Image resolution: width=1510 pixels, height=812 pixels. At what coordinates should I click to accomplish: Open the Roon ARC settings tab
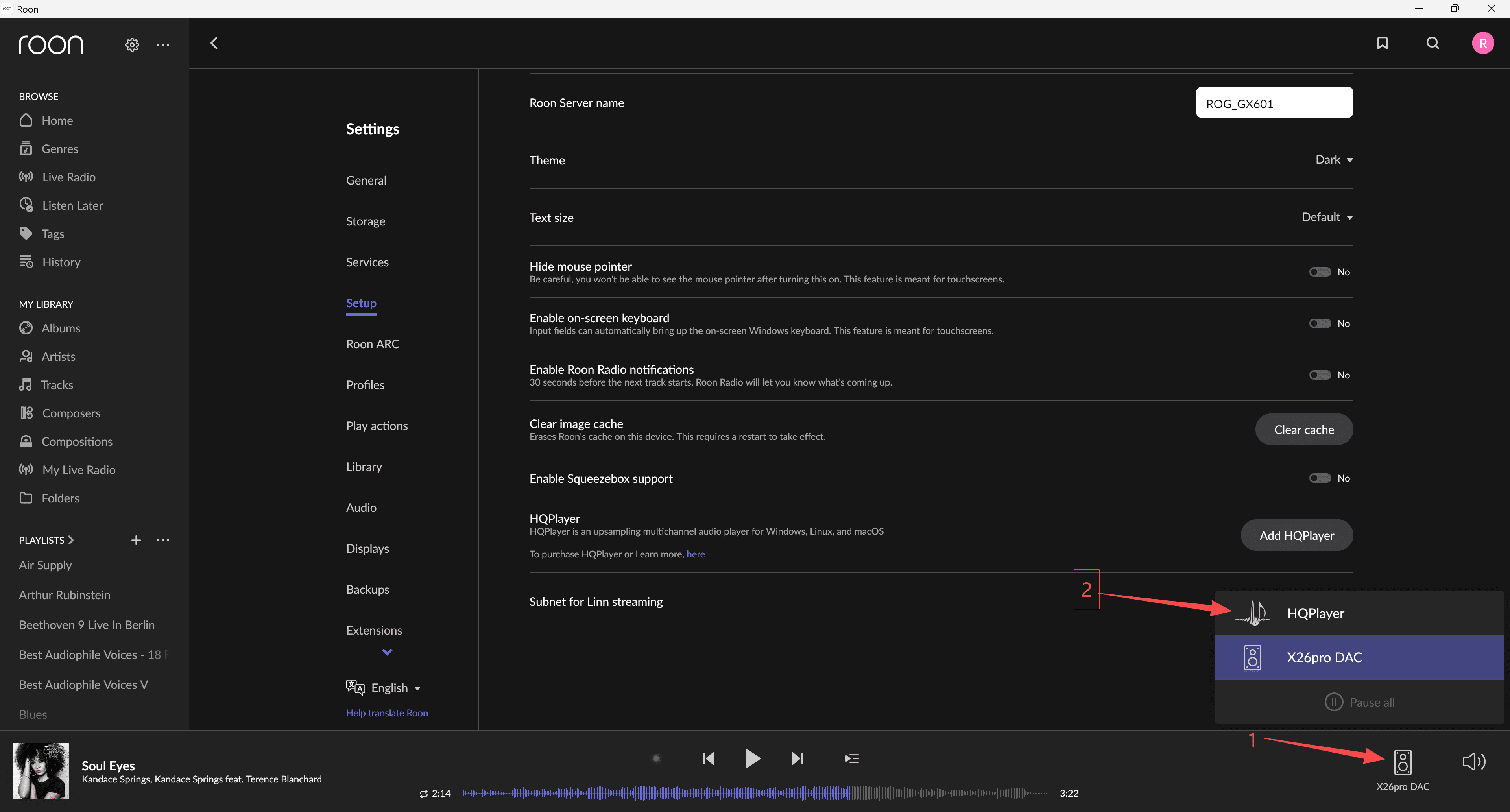(372, 343)
